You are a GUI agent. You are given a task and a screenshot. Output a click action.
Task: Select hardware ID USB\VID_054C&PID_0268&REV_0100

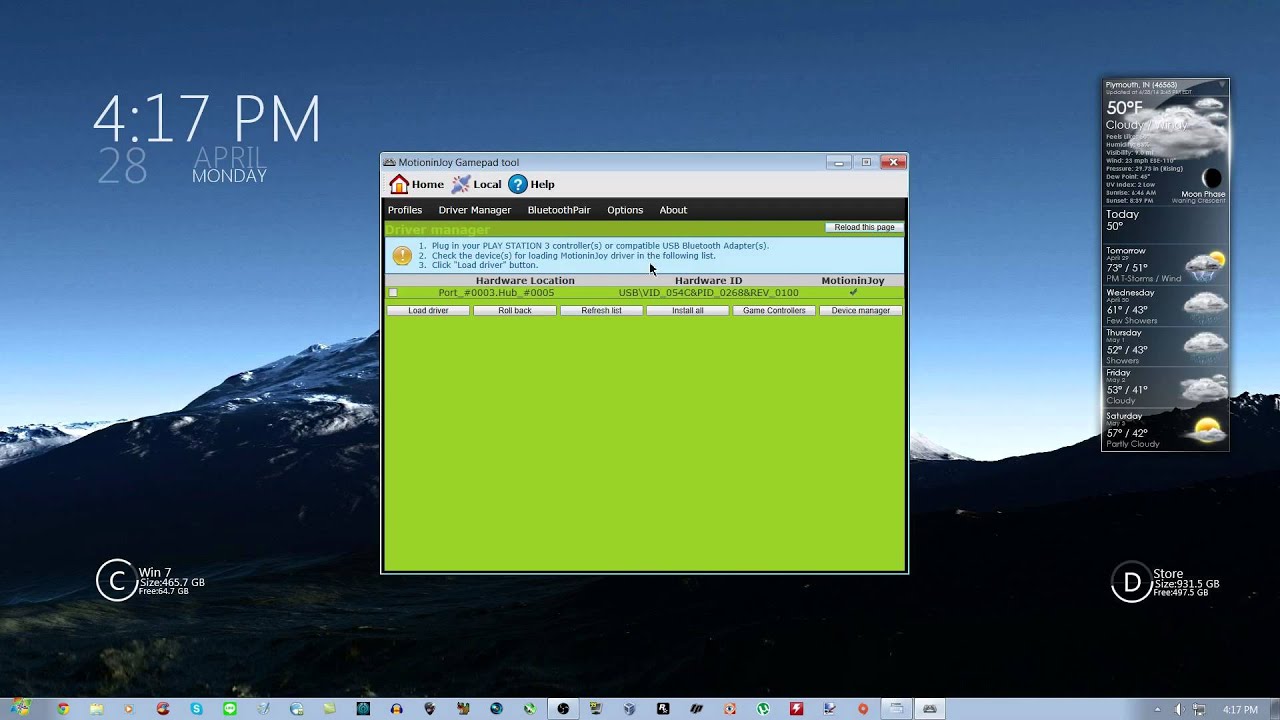(708, 293)
